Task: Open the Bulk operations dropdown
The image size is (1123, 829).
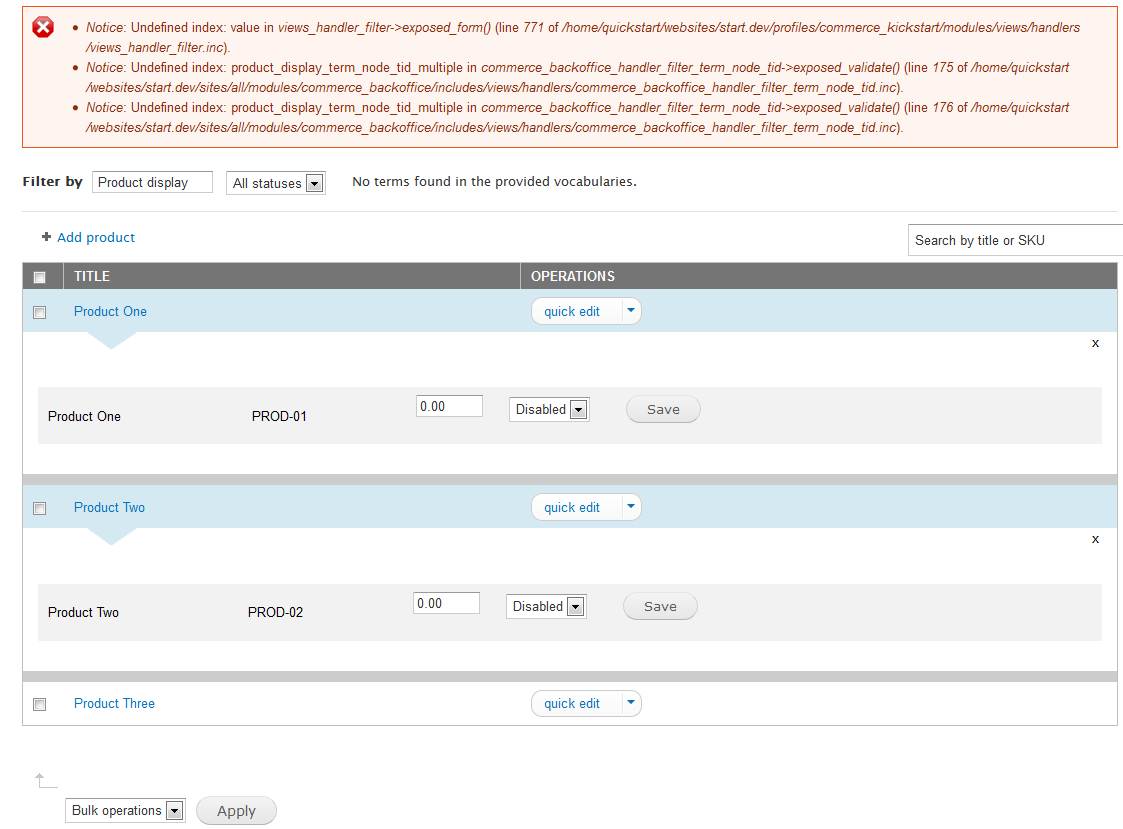Action: pyautogui.click(x=177, y=810)
